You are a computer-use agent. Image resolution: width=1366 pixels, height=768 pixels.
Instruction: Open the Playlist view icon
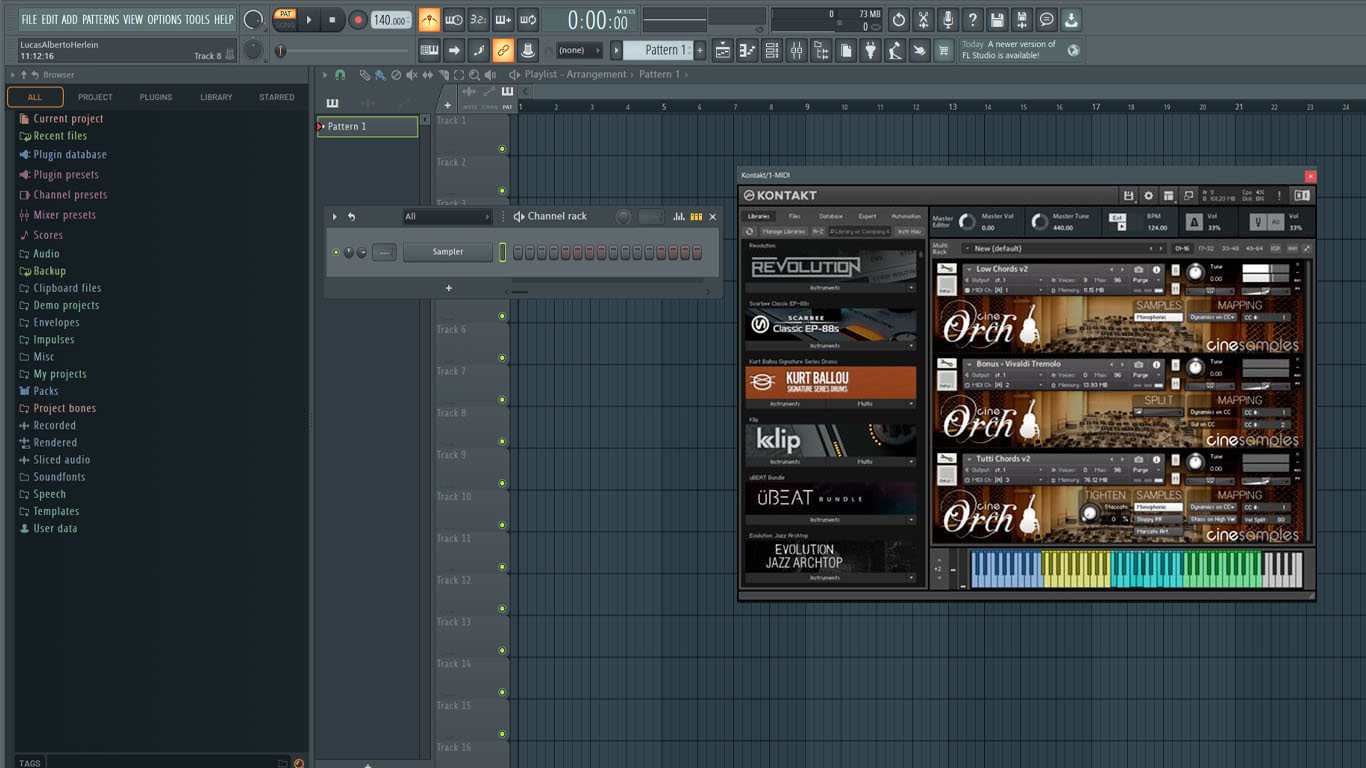(x=722, y=50)
